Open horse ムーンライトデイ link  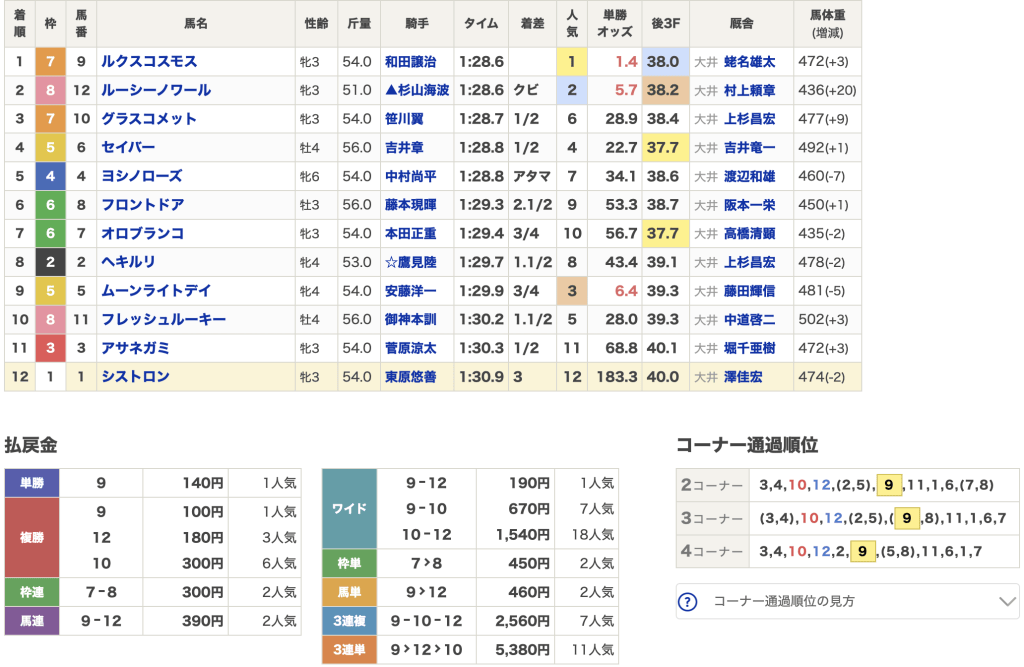pos(156,291)
